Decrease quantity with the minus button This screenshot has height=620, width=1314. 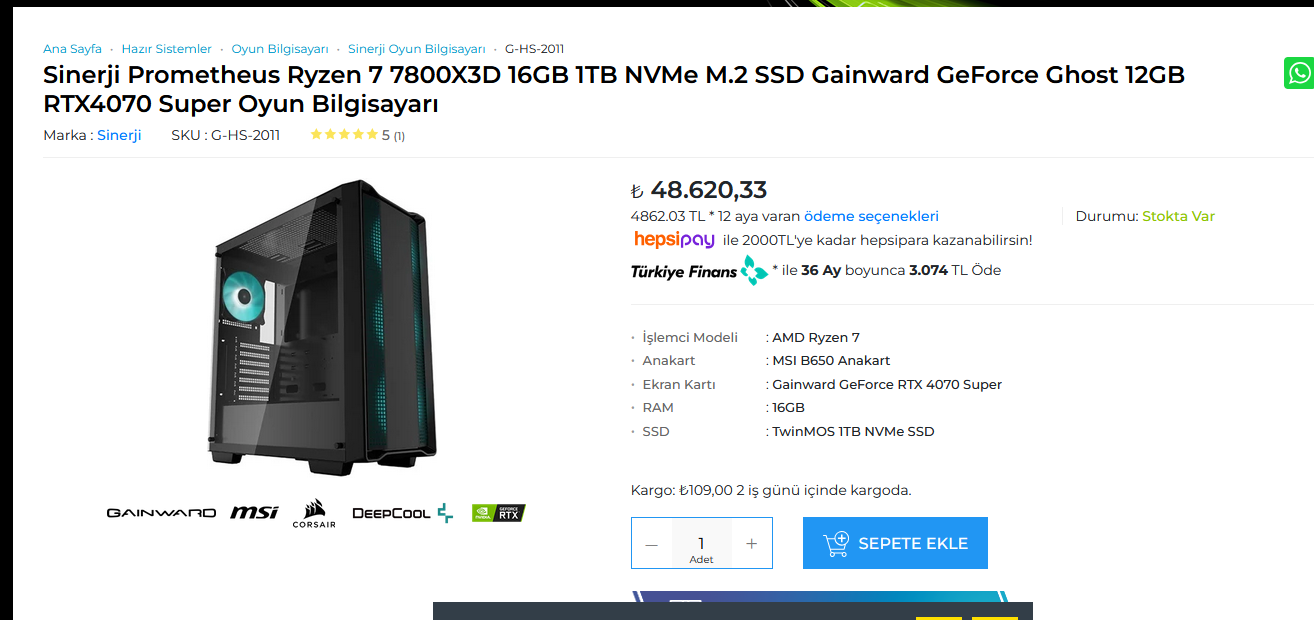pyautogui.click(x=652, y=544)
